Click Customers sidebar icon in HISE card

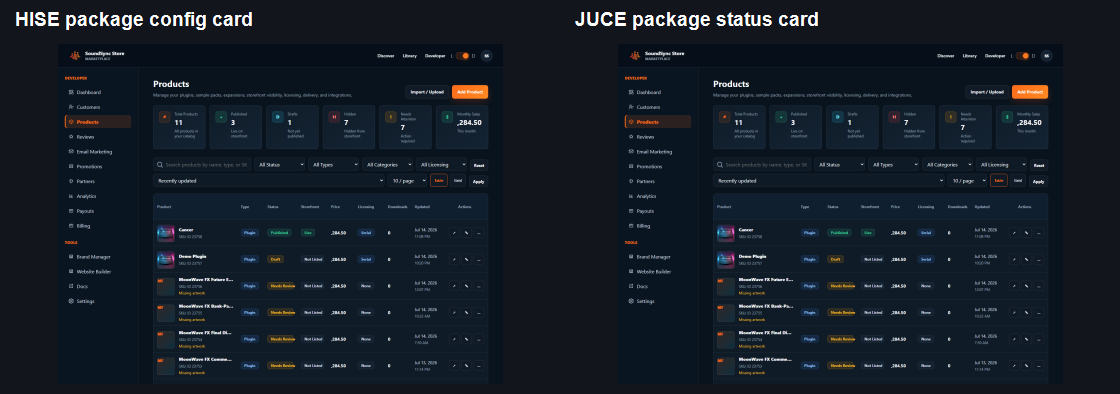coord(71,107)
